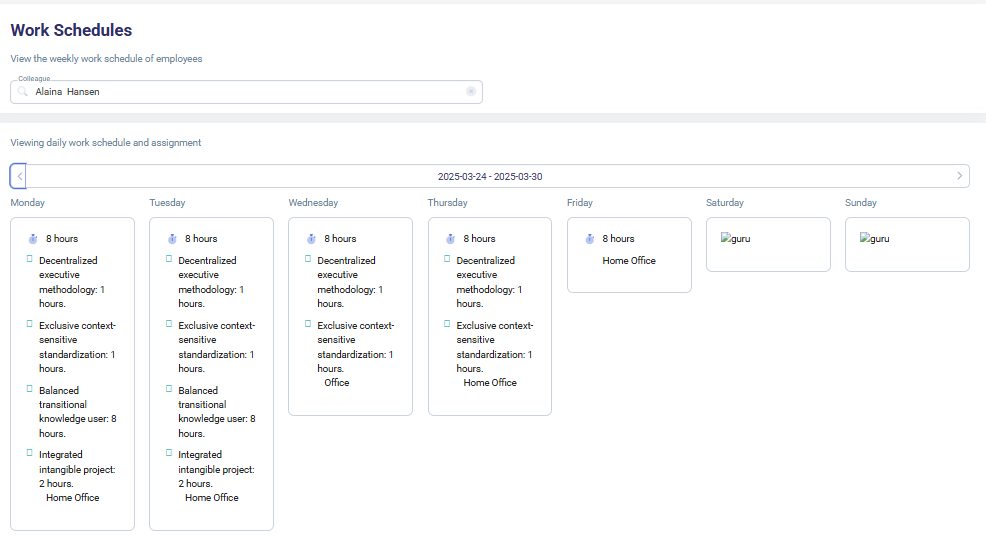Advance to the next week
Image resolution: width=986 pixels, height=538 pixels.
[960, 176]
